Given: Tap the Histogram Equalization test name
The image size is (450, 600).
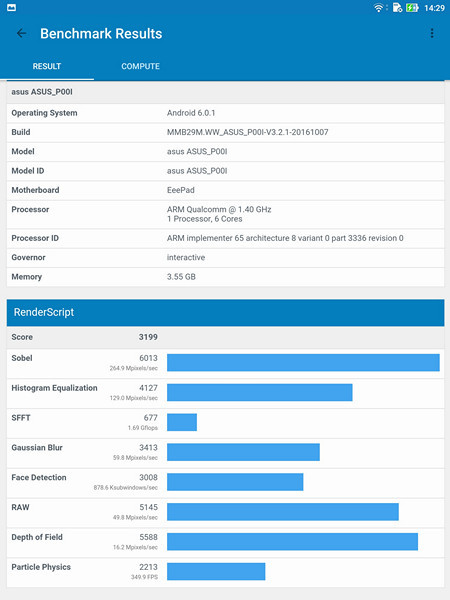Looking at the screenshot, I should tap(54, 388).
